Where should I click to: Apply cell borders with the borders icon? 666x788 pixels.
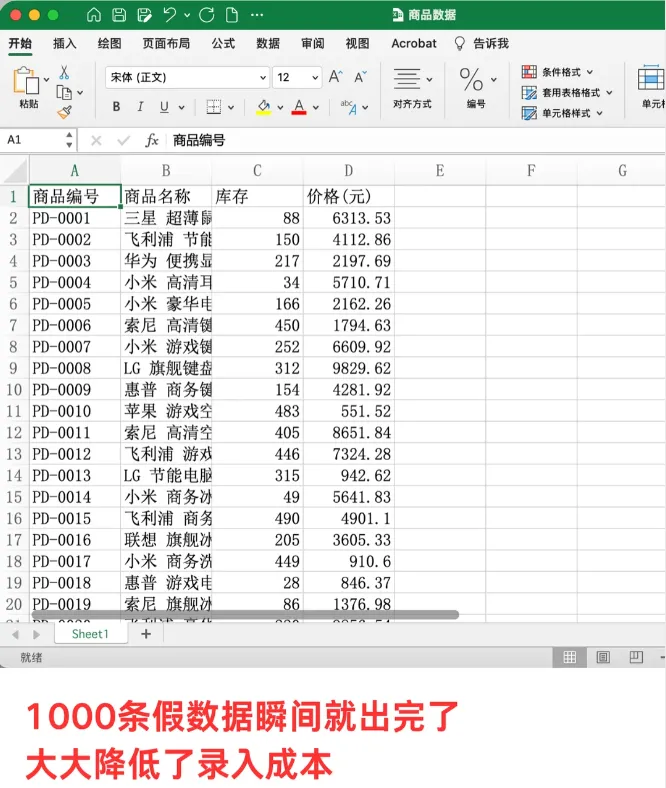(214, 107)
